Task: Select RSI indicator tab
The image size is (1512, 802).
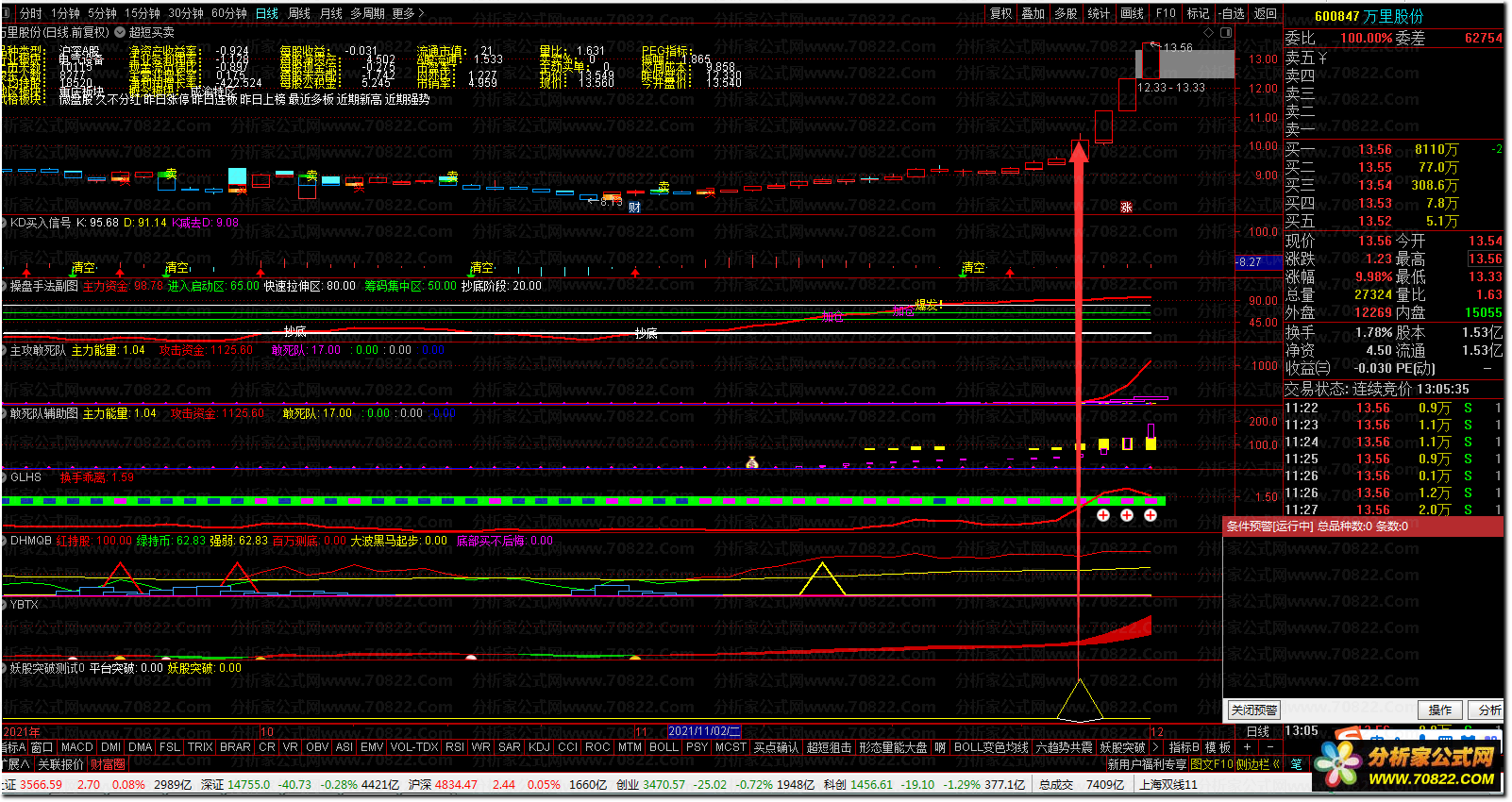Action: point(455,746)
